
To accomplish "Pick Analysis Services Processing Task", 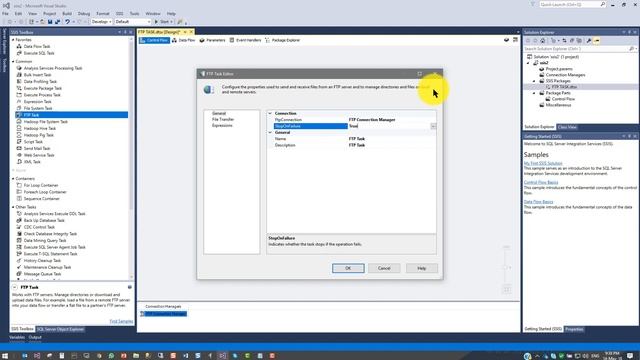I will [53, 68].
